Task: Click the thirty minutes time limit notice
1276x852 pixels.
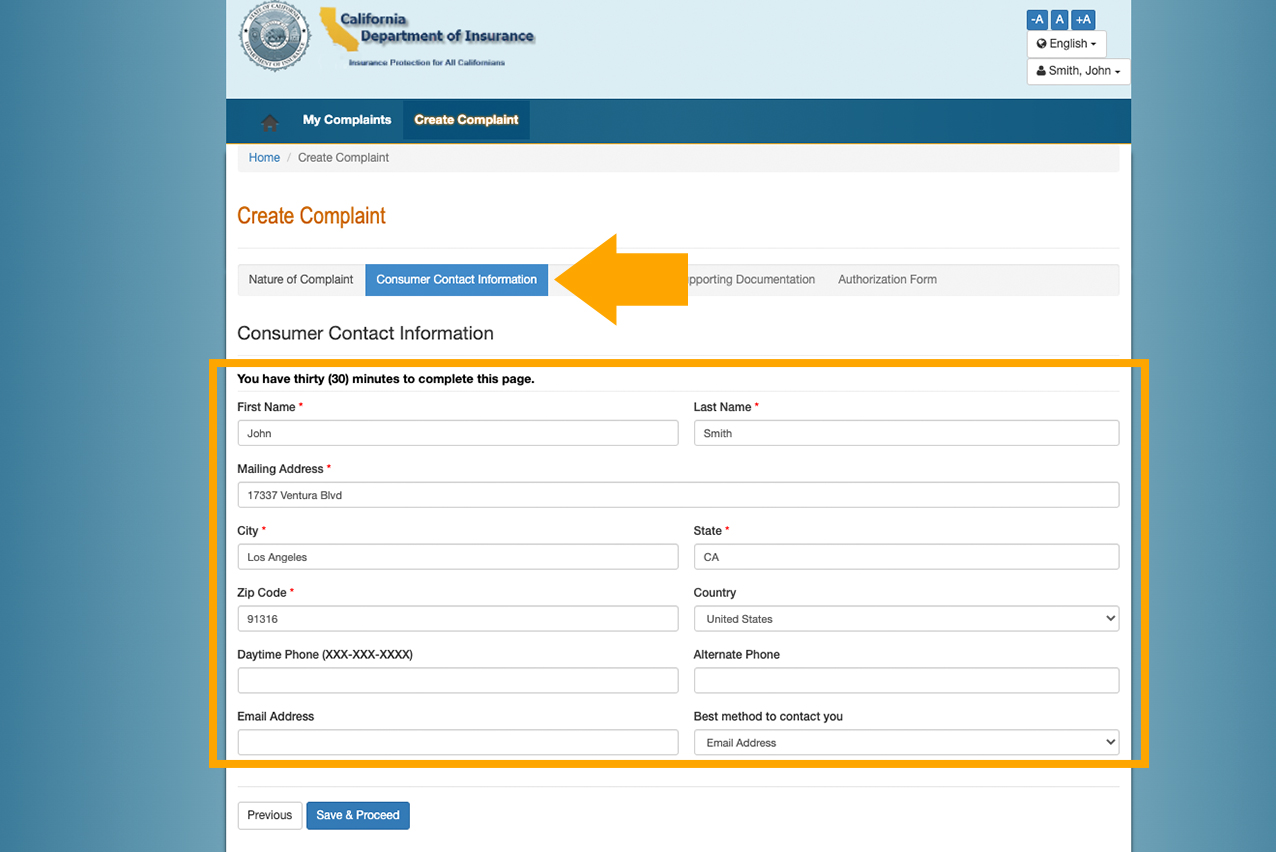Action: point(386,380)
